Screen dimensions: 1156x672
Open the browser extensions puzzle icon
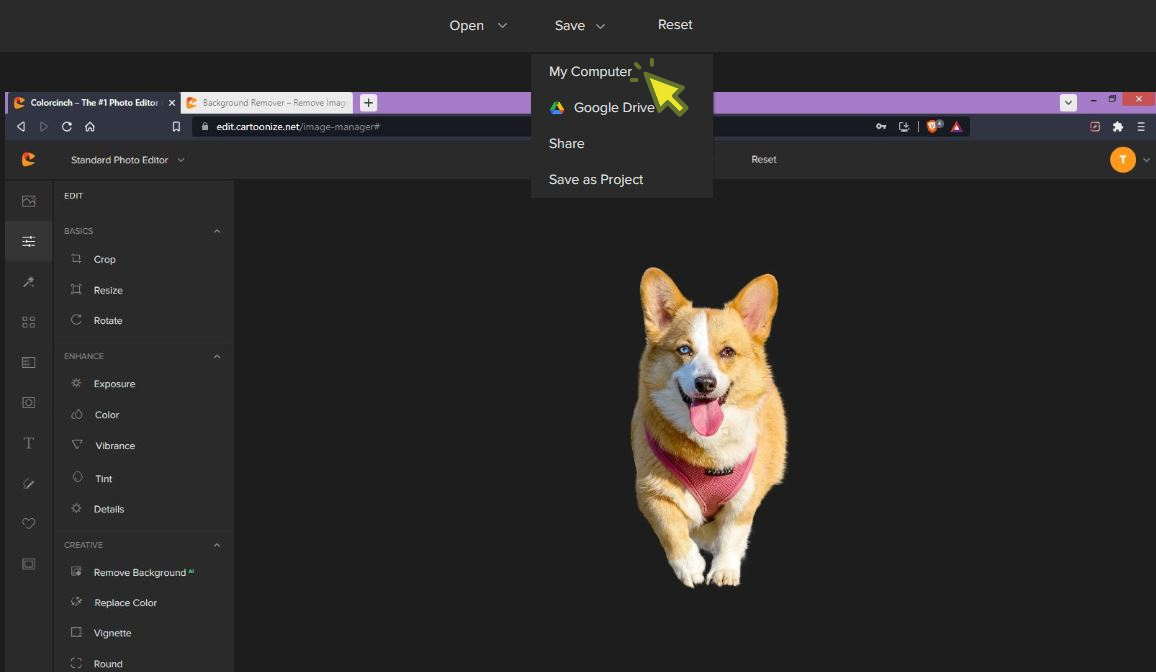(x=1118, y=127)
